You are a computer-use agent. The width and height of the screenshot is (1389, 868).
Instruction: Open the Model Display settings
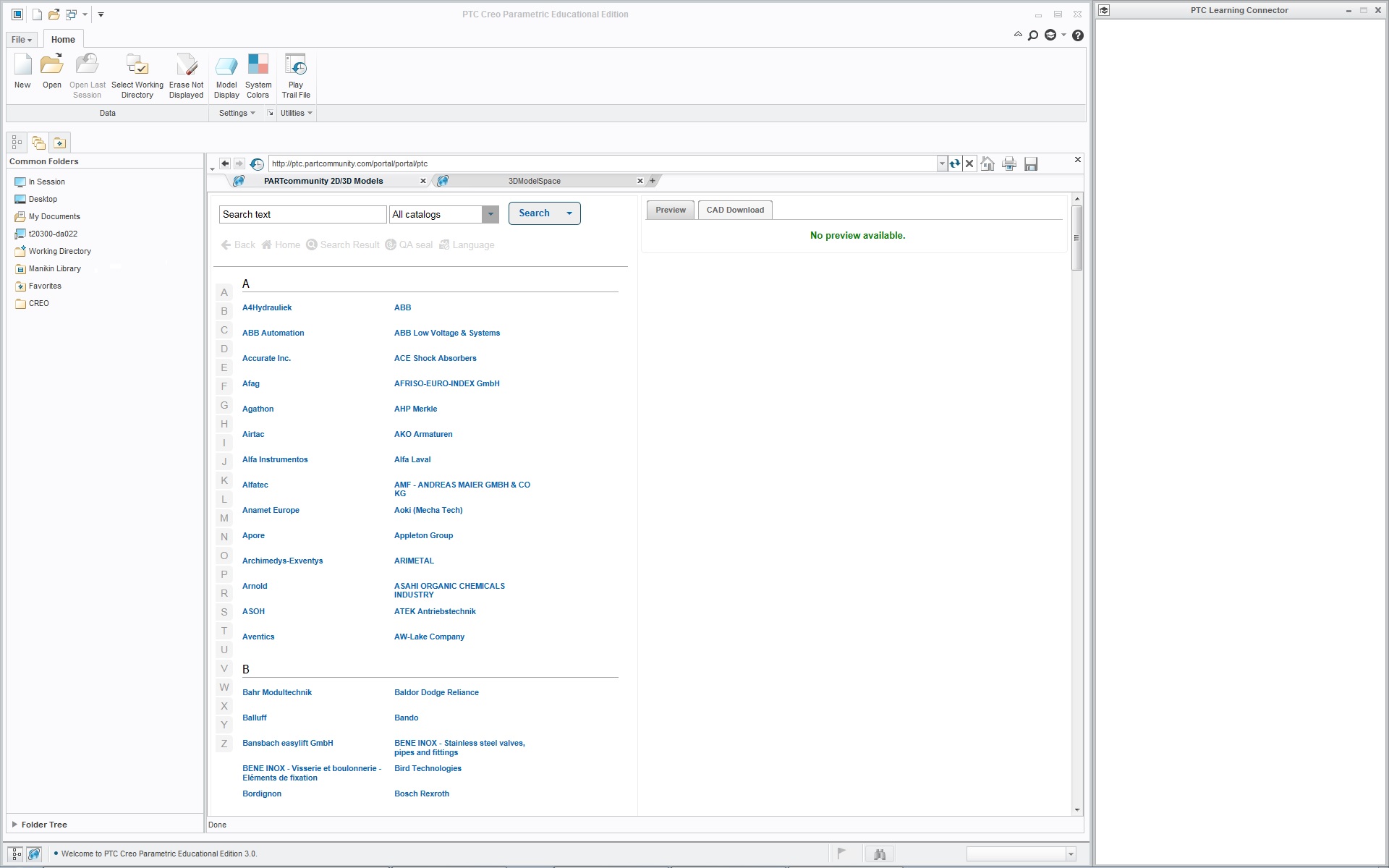226,66
